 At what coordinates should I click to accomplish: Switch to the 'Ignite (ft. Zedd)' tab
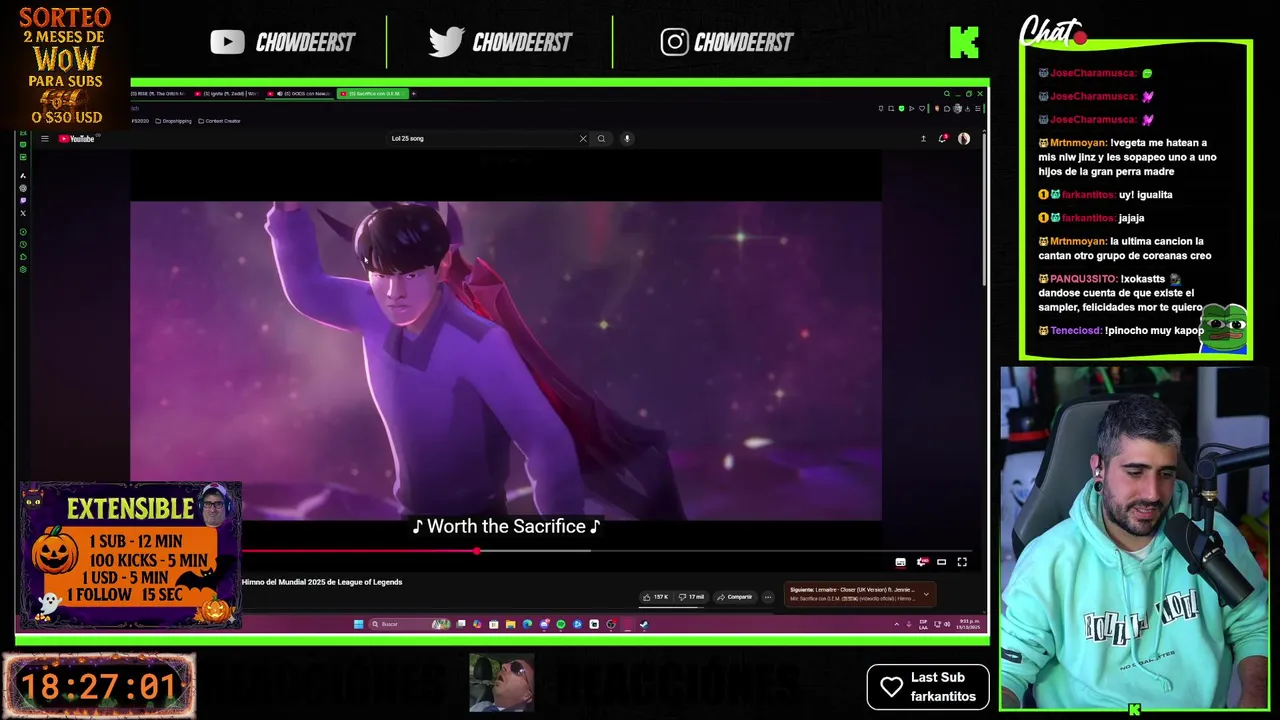click(227, 93)
